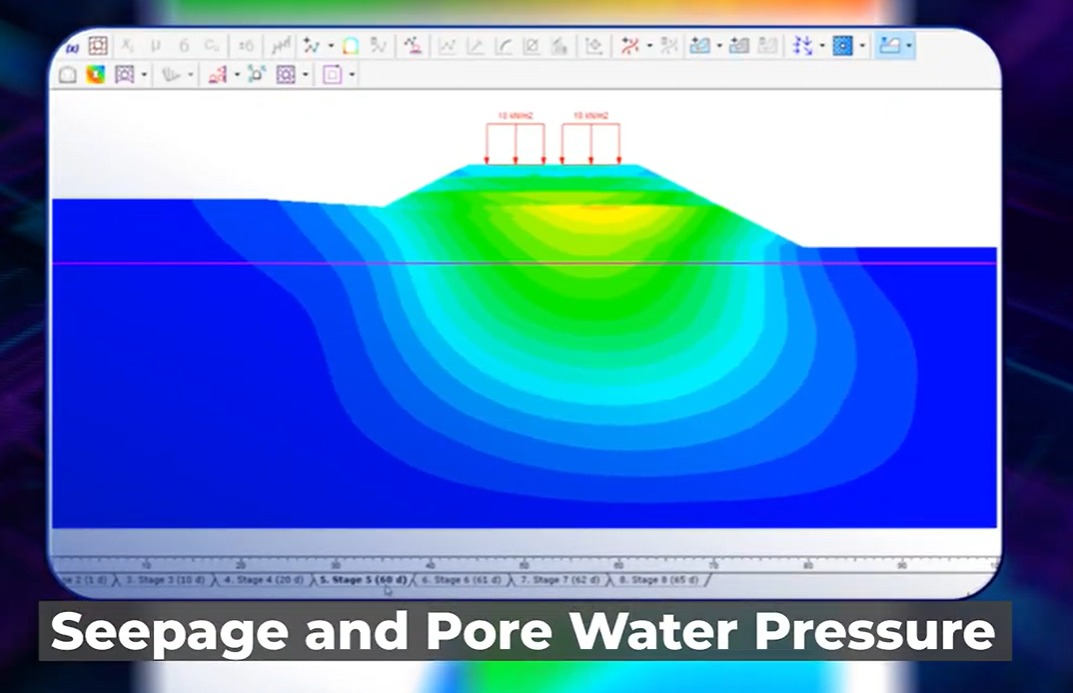
Task: Click the rainbow contour square icon
Action: tap(96, 74)
